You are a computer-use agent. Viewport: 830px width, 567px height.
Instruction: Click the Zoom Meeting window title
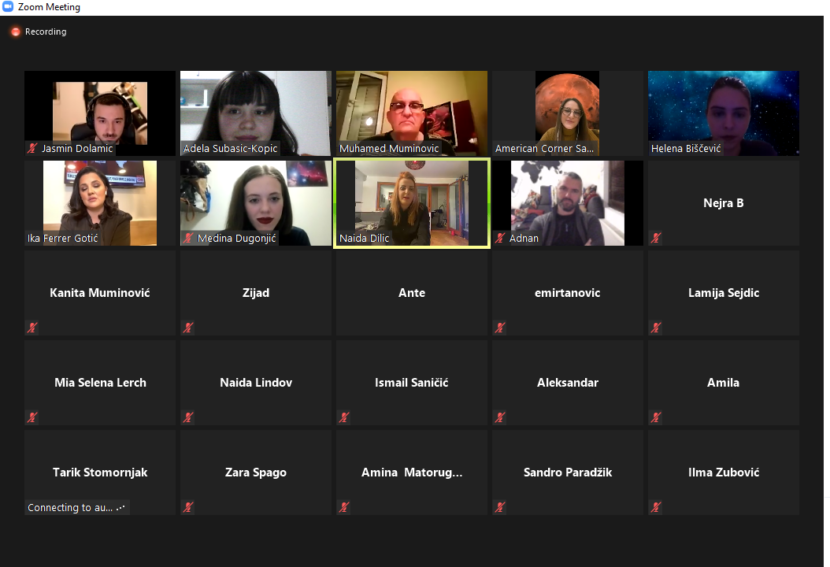pos(49,7)
